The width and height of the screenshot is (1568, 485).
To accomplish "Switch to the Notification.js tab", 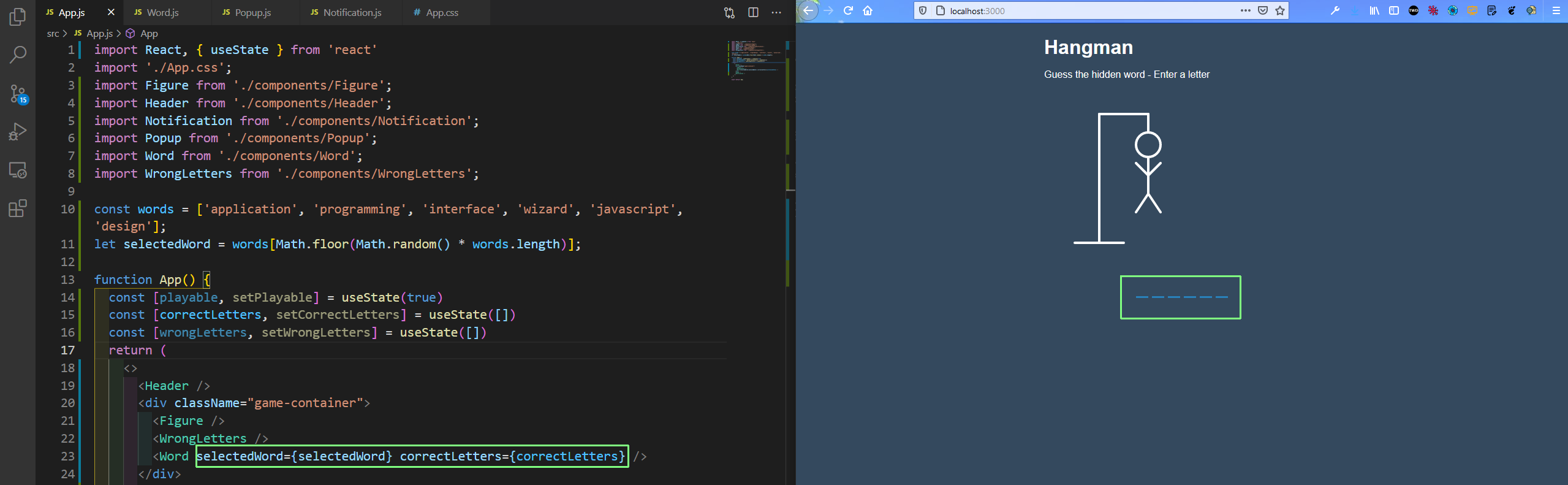I will pos(352,12).
